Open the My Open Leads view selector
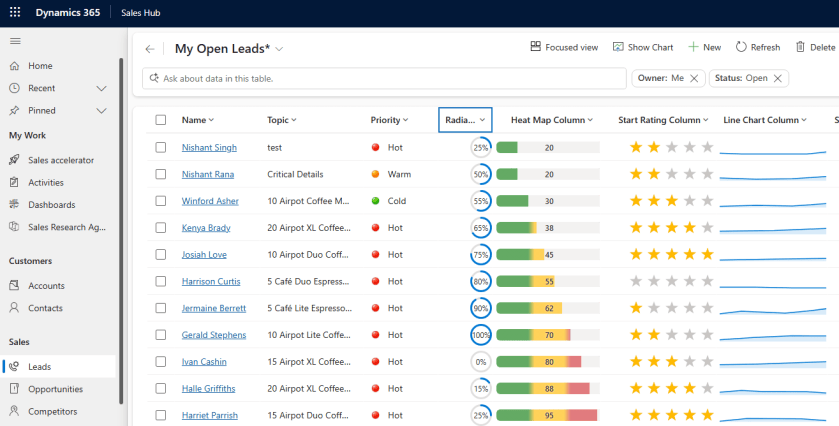 (x=279, y=49)
